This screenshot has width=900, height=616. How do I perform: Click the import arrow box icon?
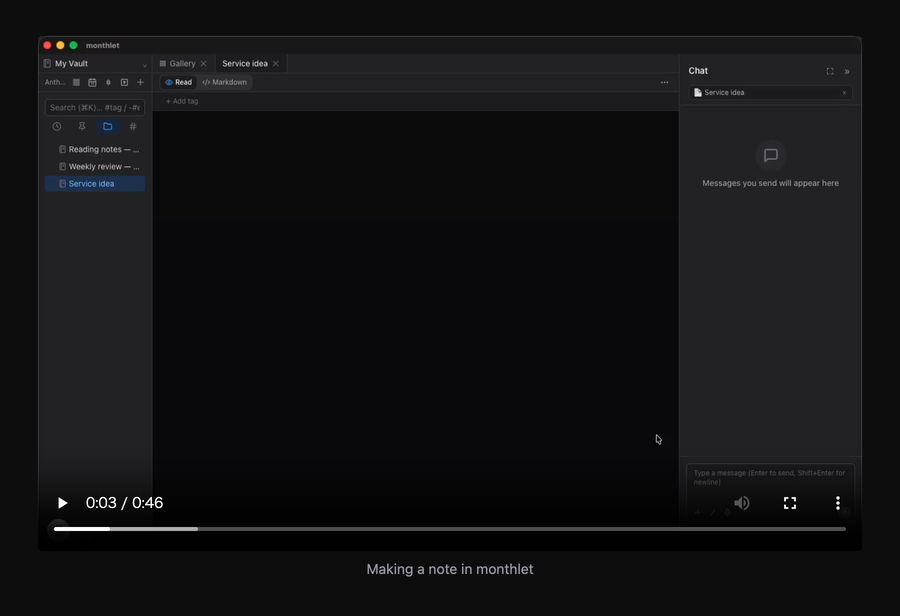click(x=124, y=82)
